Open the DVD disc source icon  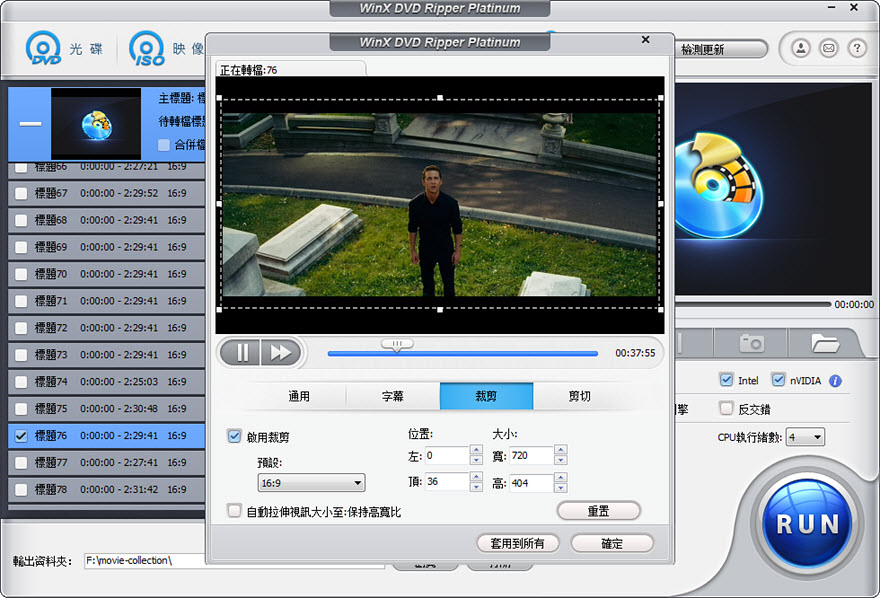click(x=43, y=48)
